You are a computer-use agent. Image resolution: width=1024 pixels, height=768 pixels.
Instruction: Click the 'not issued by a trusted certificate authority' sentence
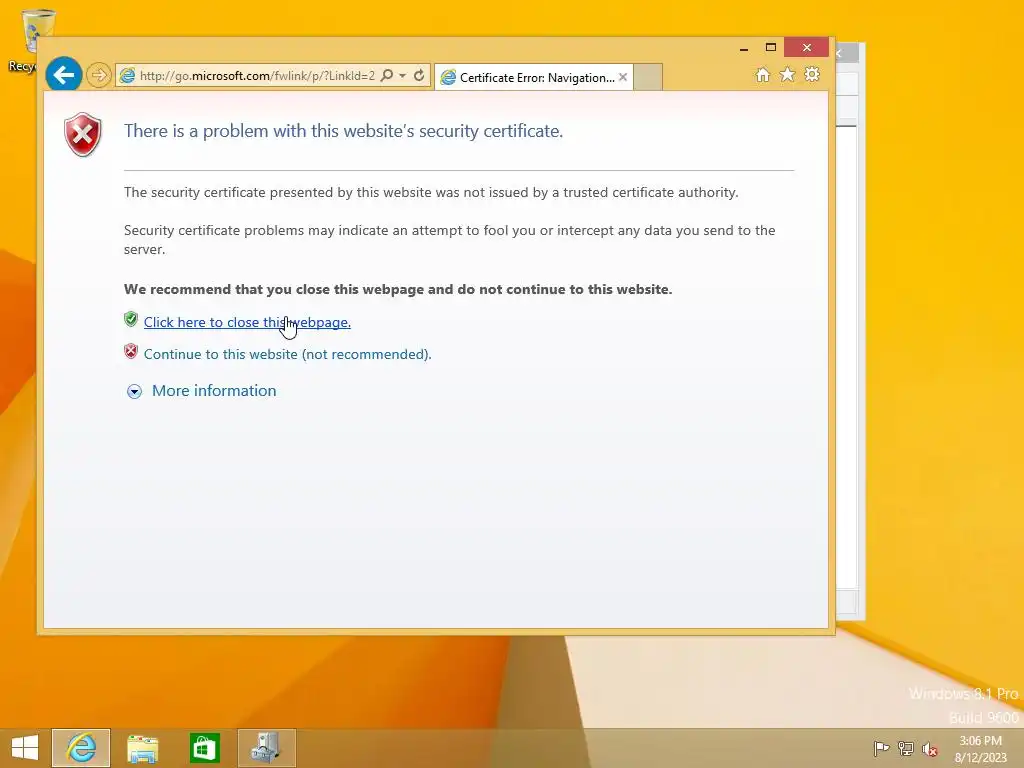pyautogui.click(x=431, y=193)
